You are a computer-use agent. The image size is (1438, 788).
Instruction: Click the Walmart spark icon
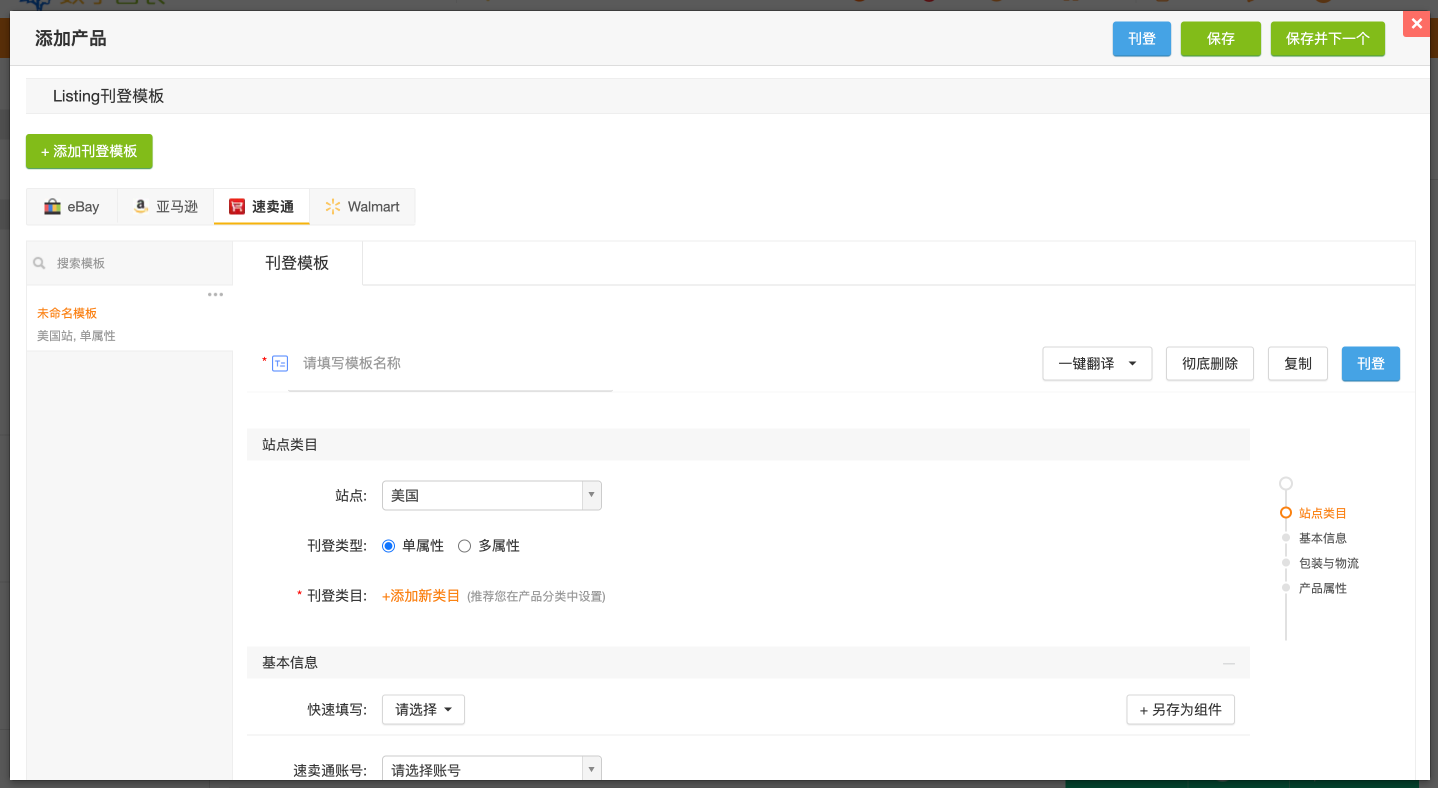(333, 207)
